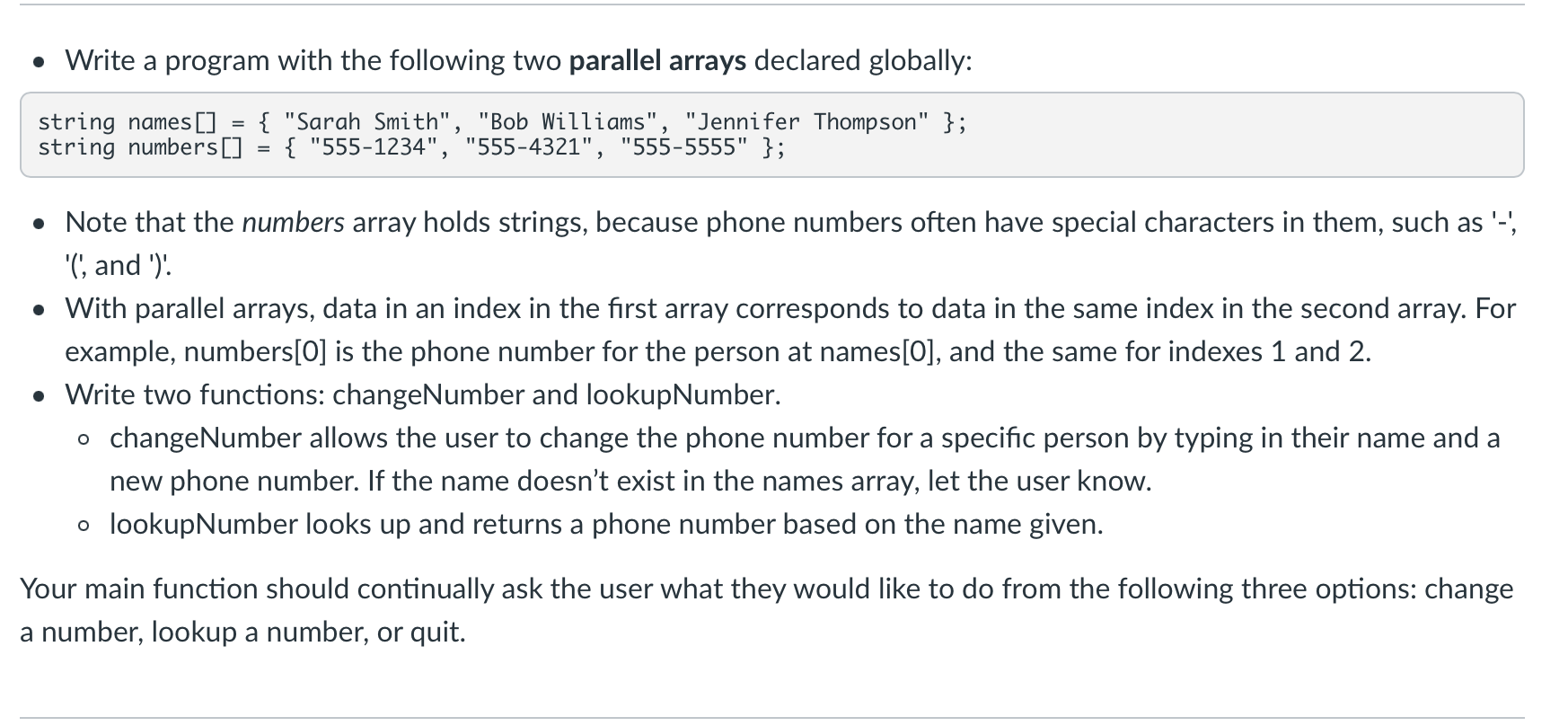This screenshot has width=1568, height=726.
Task: Click the "string numbers[]" code line
Action: [411, 146]
